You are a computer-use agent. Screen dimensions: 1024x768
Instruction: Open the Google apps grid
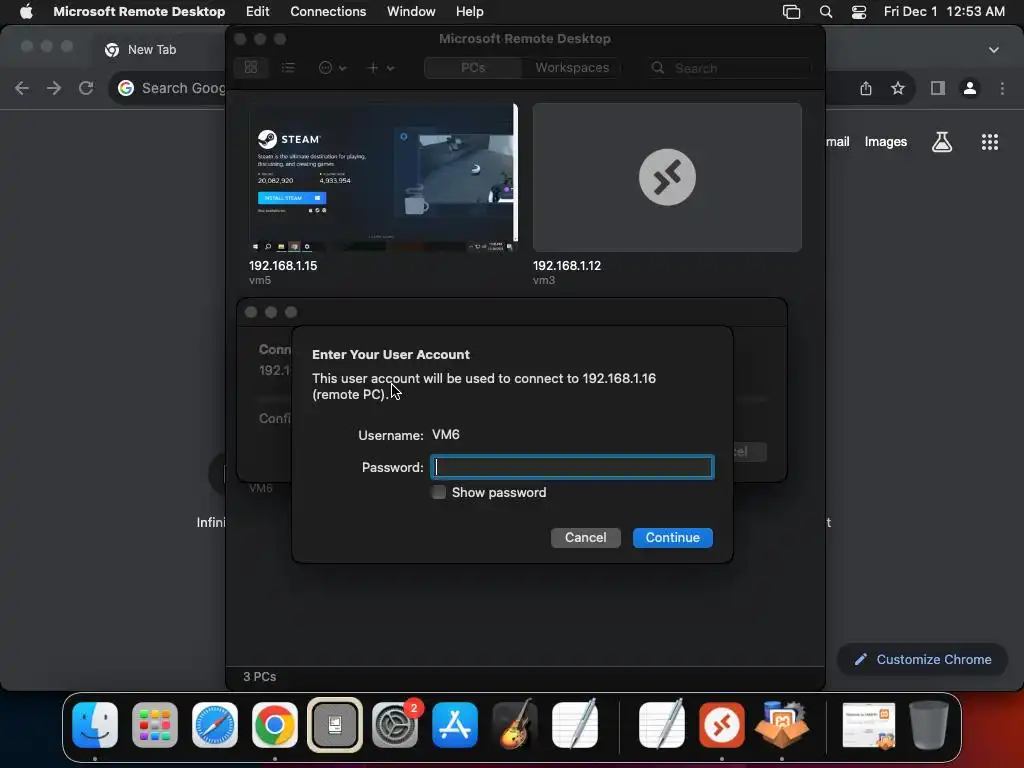[989, 142]
